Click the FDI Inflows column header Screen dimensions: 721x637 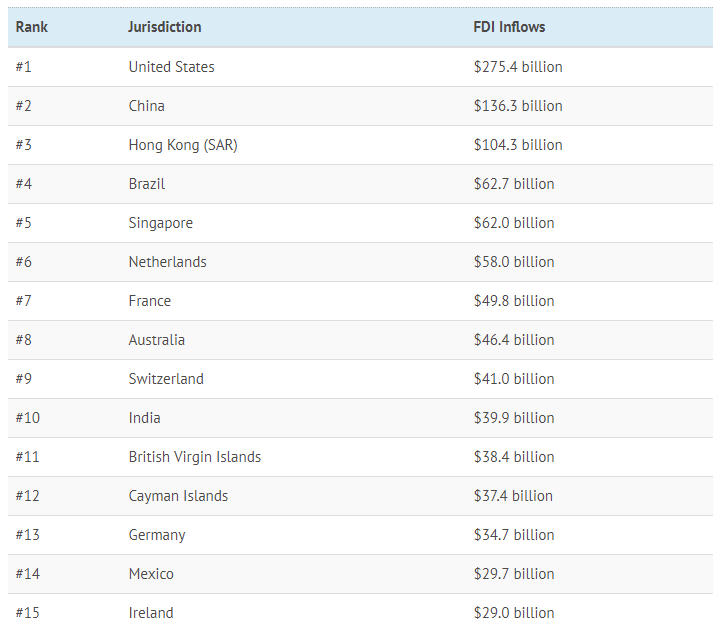509,27
